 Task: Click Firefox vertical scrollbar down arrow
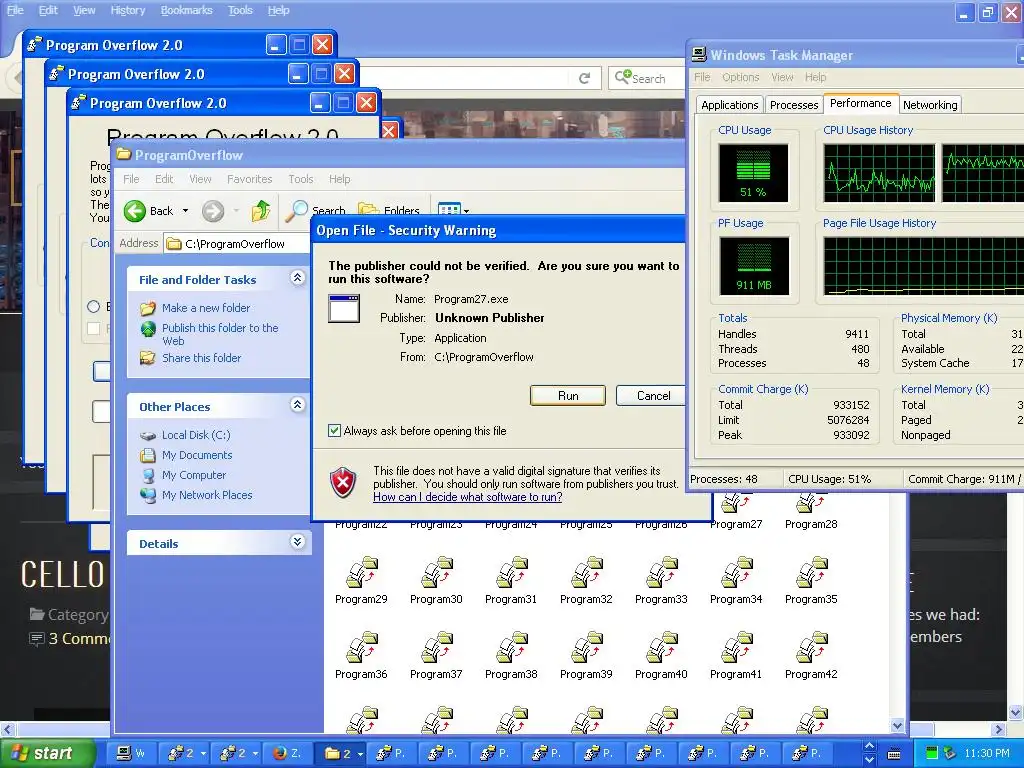tap(1016, 712)
